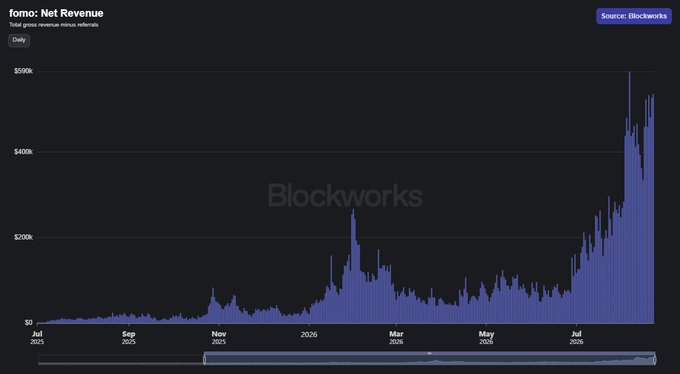Image resolution: width=680 pixels, height=374 pixels.
Task: Click the Sep 2025 x-axis label
Action: coord(128,338)
